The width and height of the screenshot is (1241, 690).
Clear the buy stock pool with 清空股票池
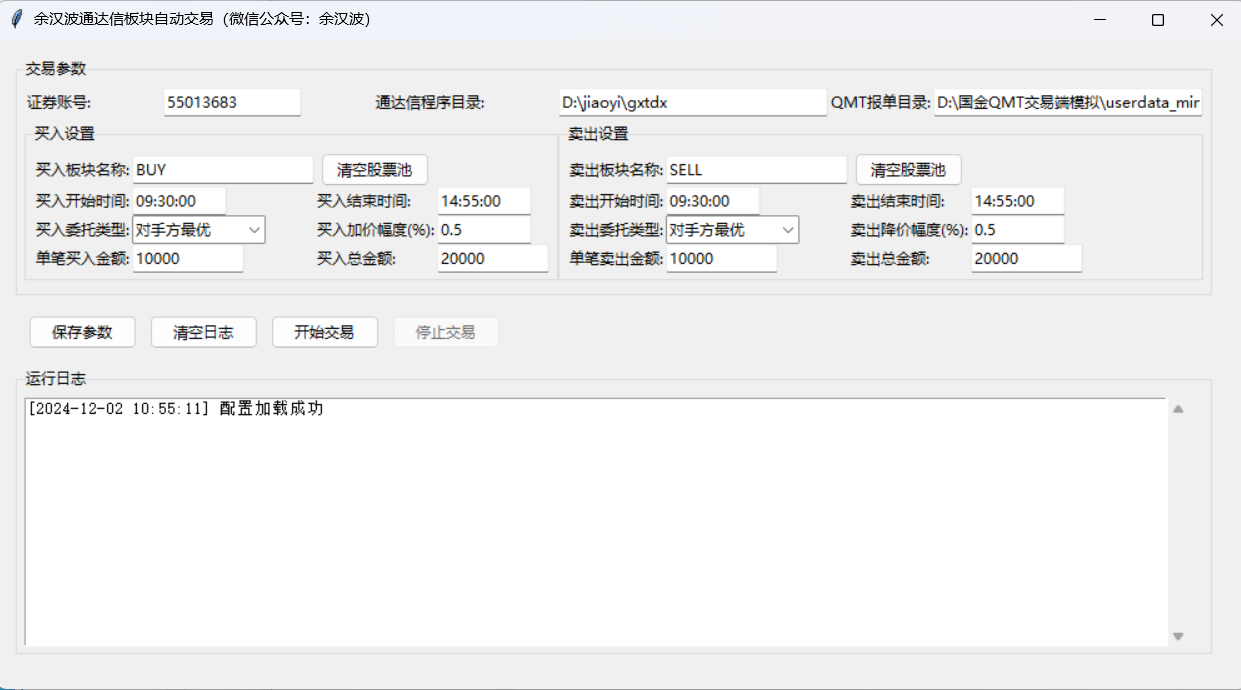click(374, 170)
